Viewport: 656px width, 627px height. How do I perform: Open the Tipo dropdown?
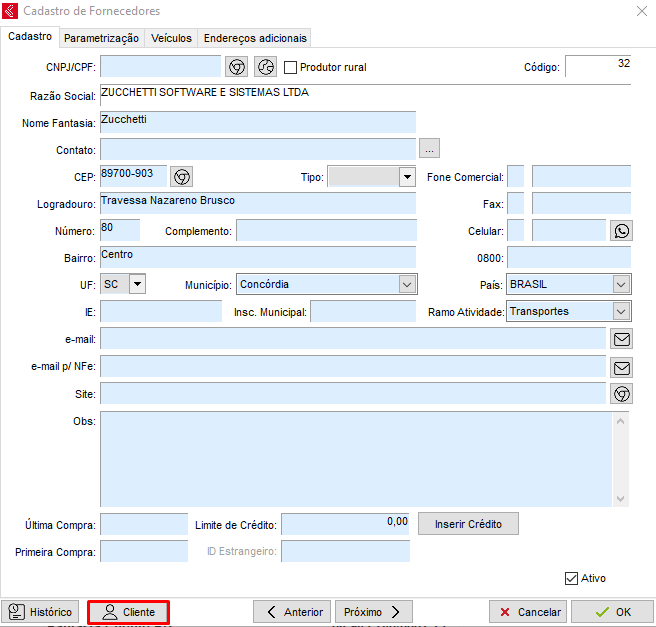(407, 177)
